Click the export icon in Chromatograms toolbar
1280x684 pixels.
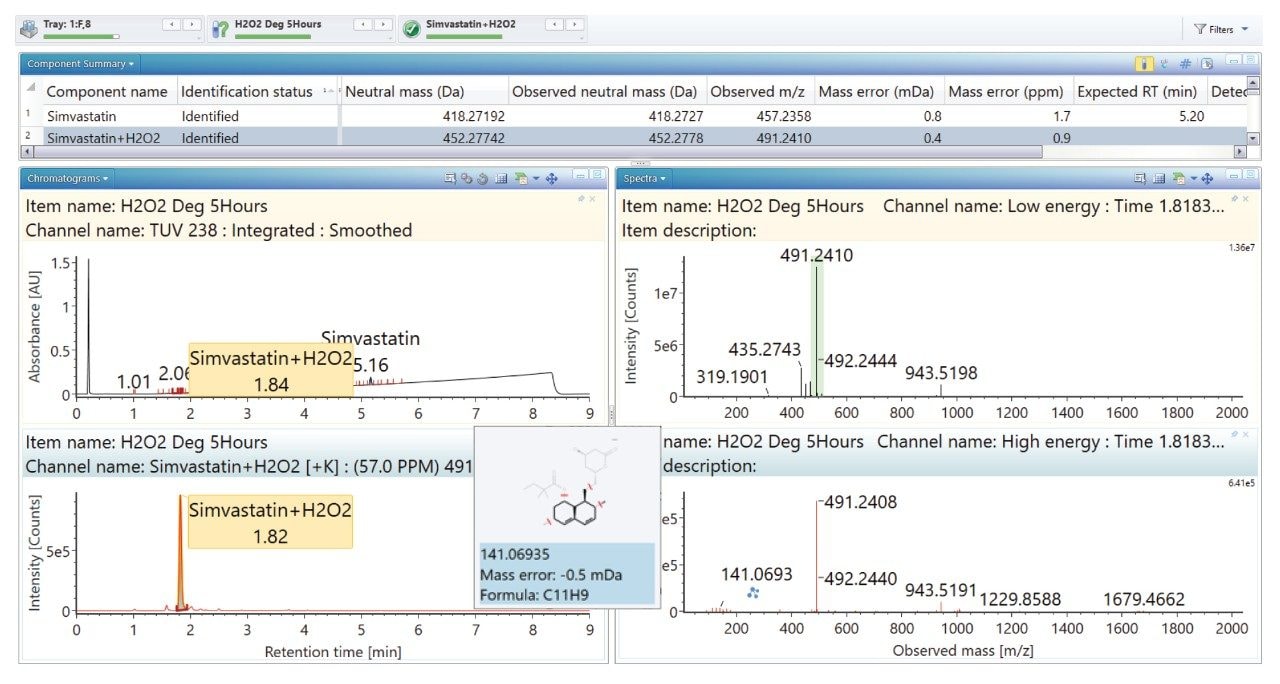coord(521,178)
